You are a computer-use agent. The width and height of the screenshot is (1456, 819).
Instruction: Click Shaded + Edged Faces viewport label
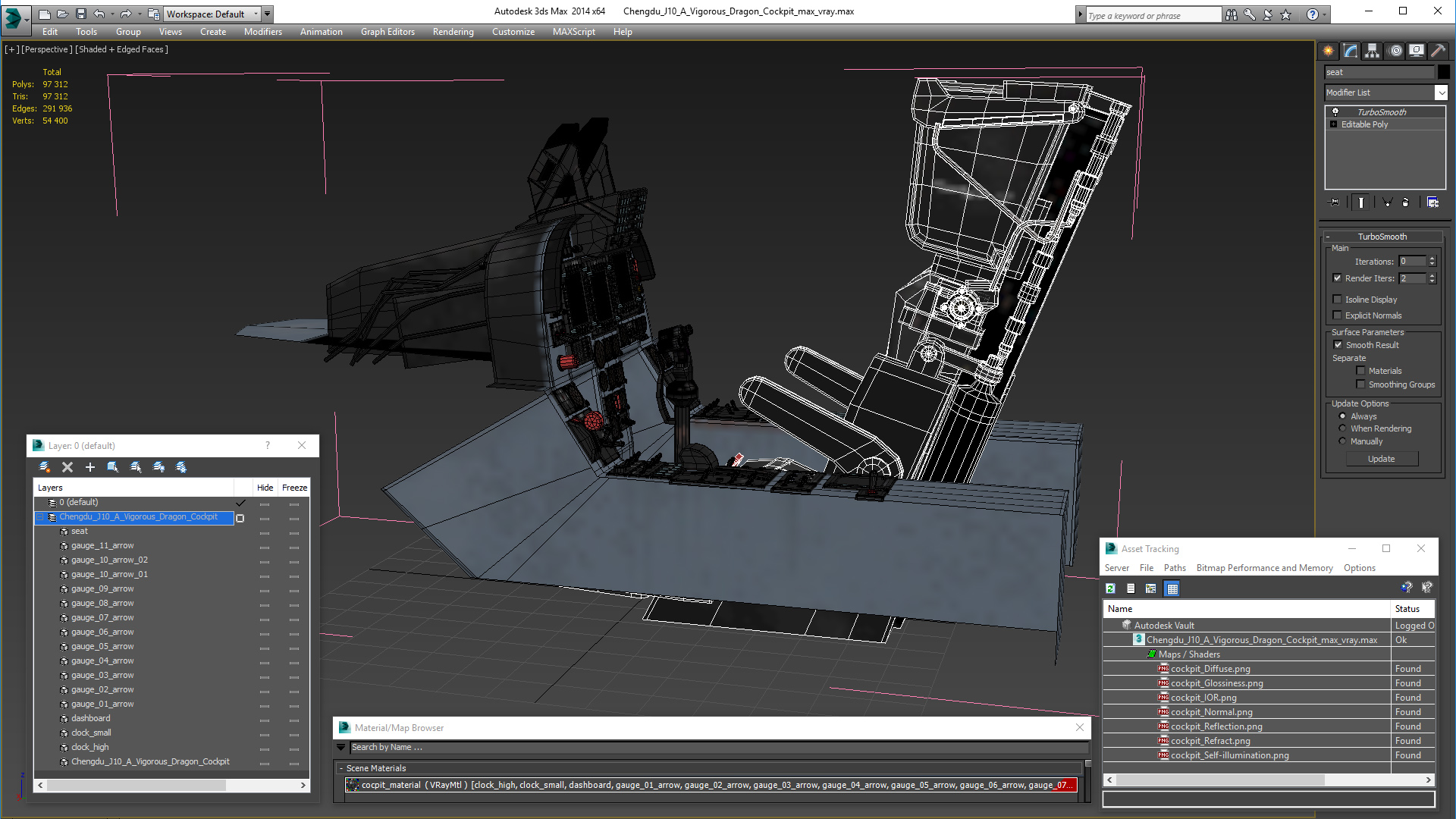click(121, 49)
